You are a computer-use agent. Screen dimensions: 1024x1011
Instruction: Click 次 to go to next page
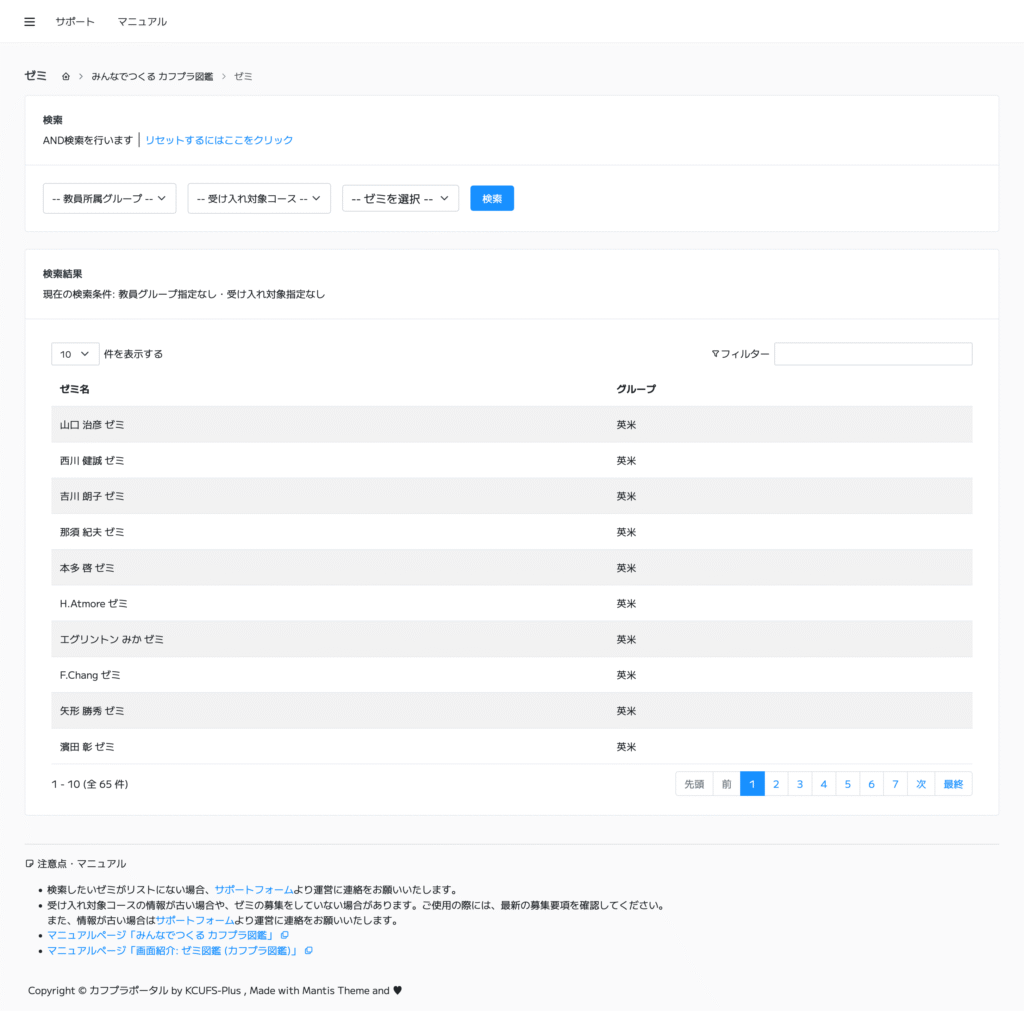tap(921, 784)
